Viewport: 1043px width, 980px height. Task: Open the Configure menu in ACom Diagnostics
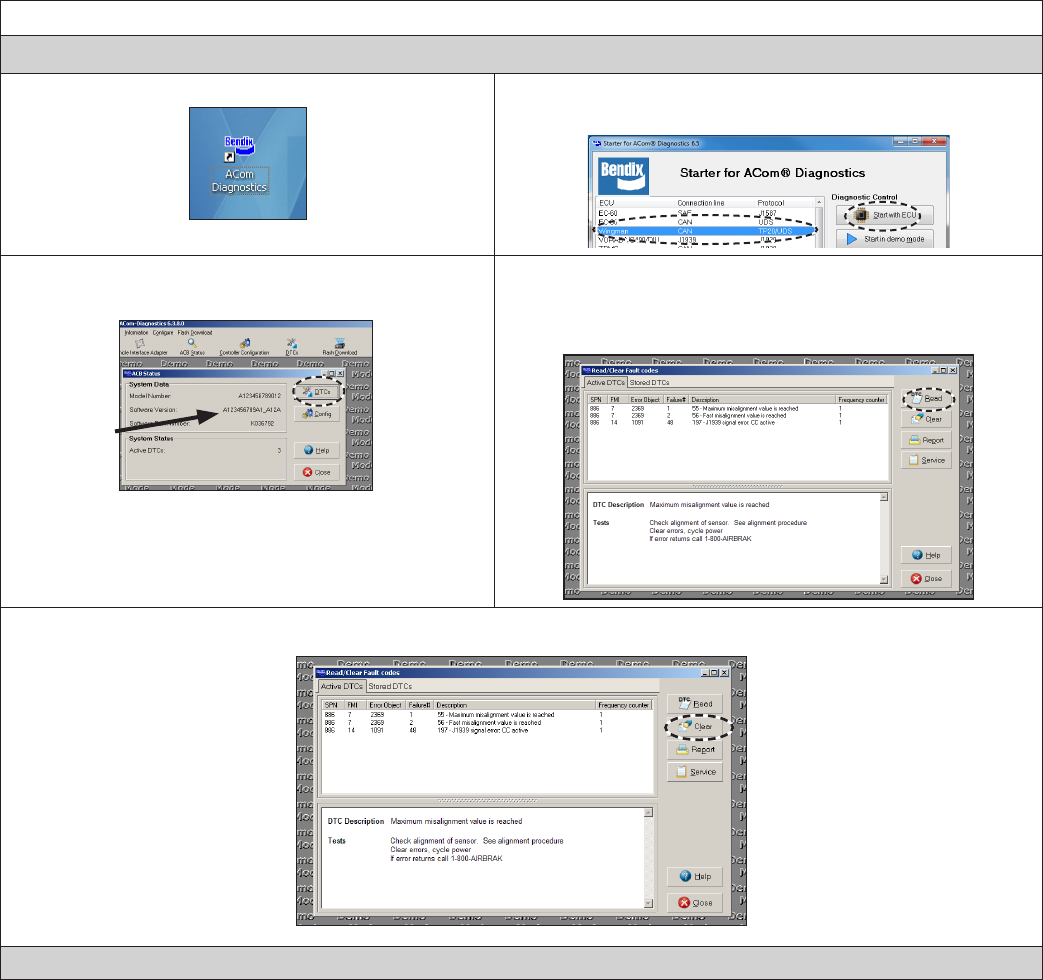[162, 333]
